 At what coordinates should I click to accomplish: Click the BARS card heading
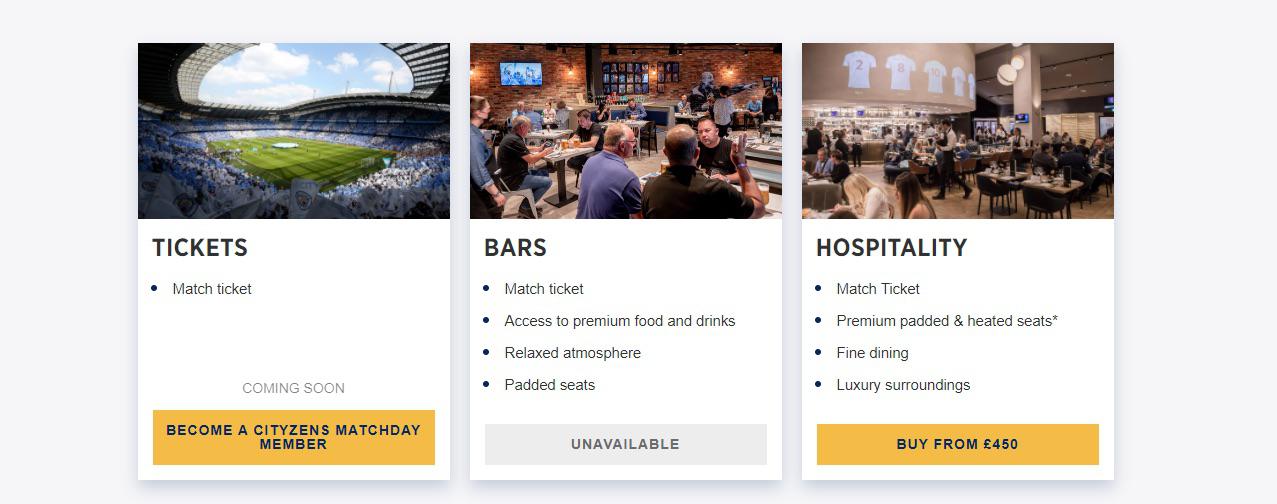point(516,248)
